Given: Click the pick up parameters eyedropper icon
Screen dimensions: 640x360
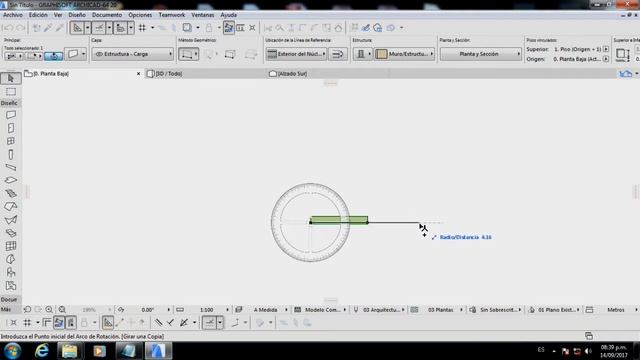Looking at the screenshot, I should [x=48, y=28].
